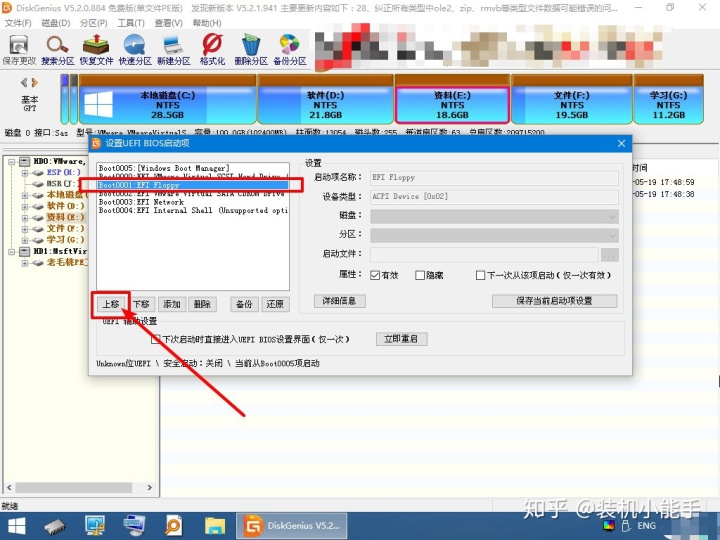
Task: Collapse the HD1 MsftVir tree node
Action: pos(11,252)
